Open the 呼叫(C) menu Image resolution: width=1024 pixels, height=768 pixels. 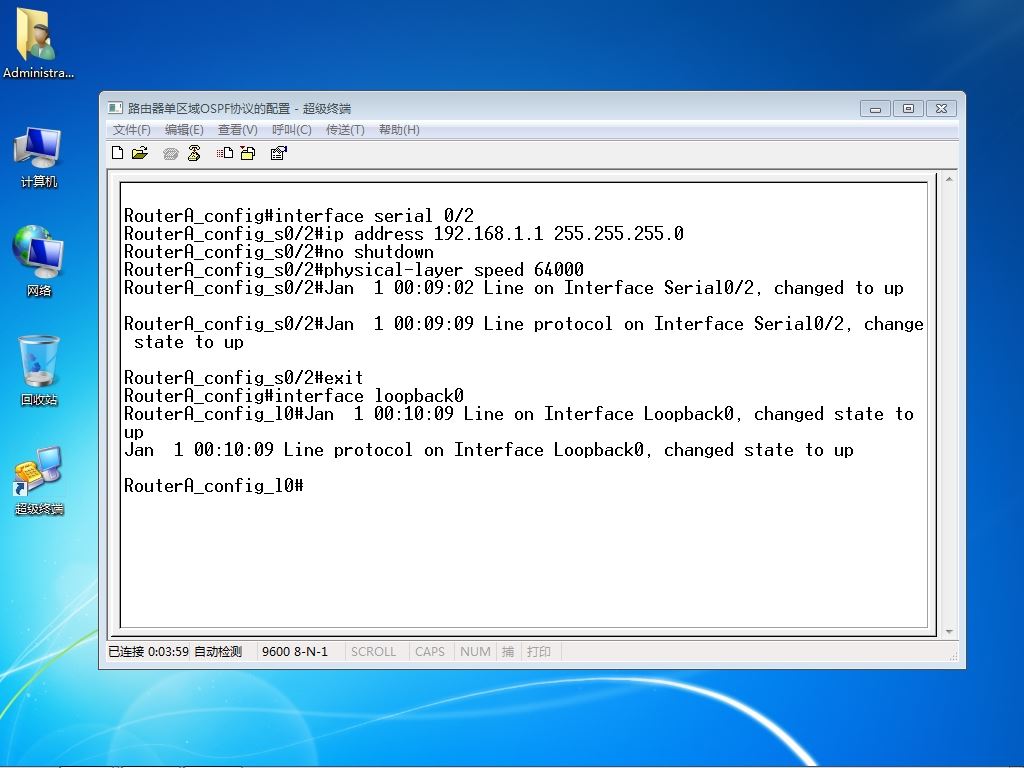tap(291, 129)
